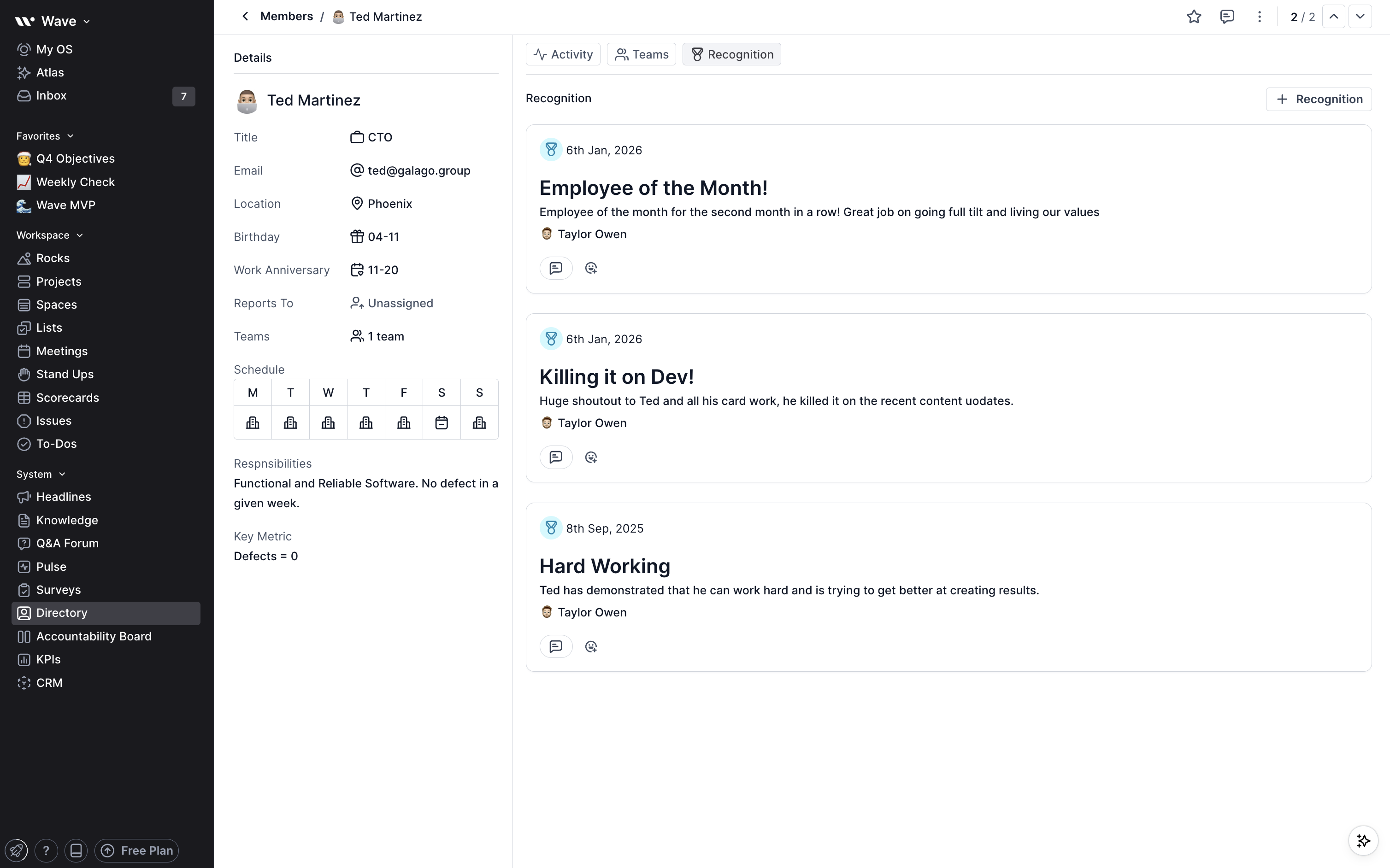Go to previous member with up arrow
Viewport: 1390px width, 868px height.
coord(1333,17)
